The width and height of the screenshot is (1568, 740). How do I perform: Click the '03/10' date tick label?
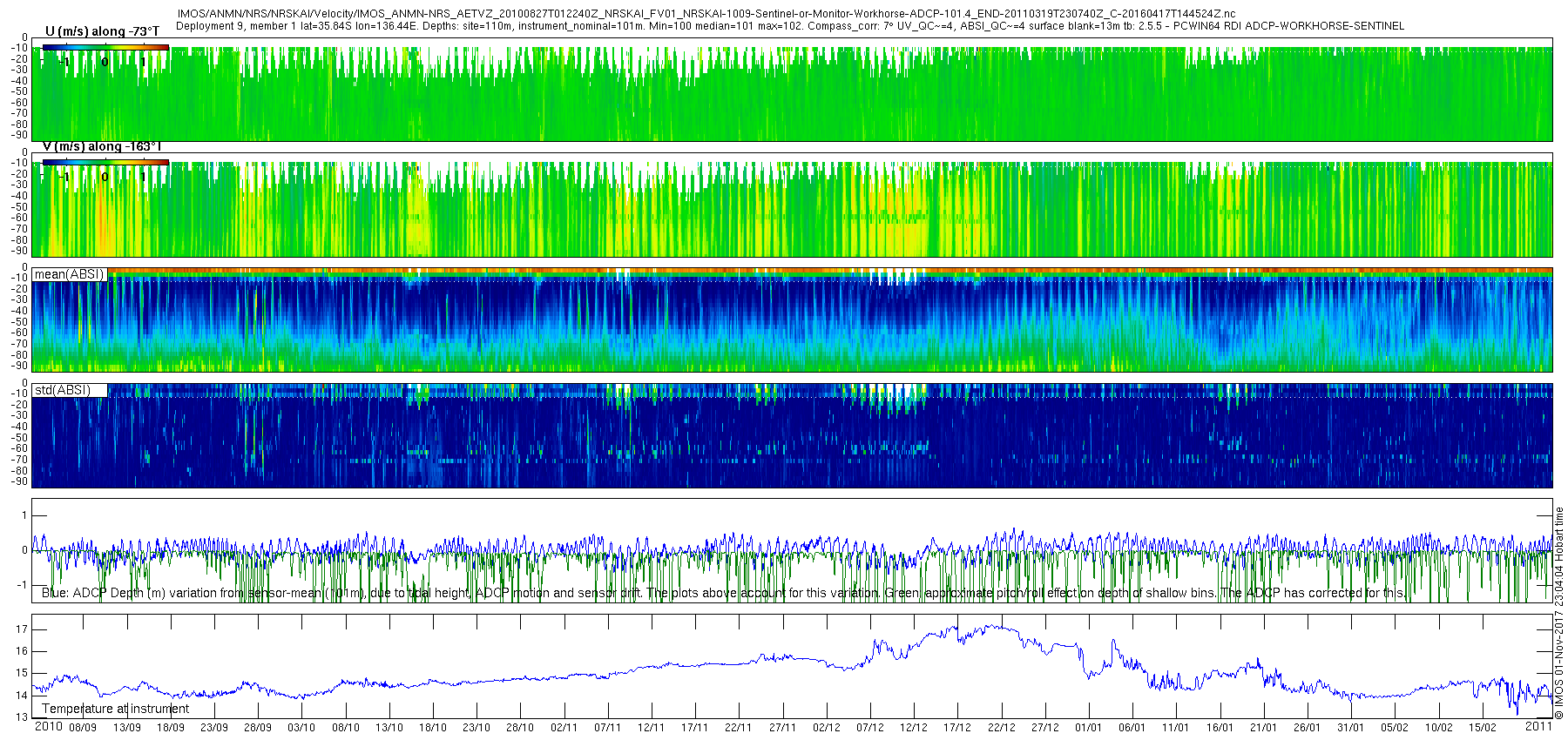[x=301, y=728]
